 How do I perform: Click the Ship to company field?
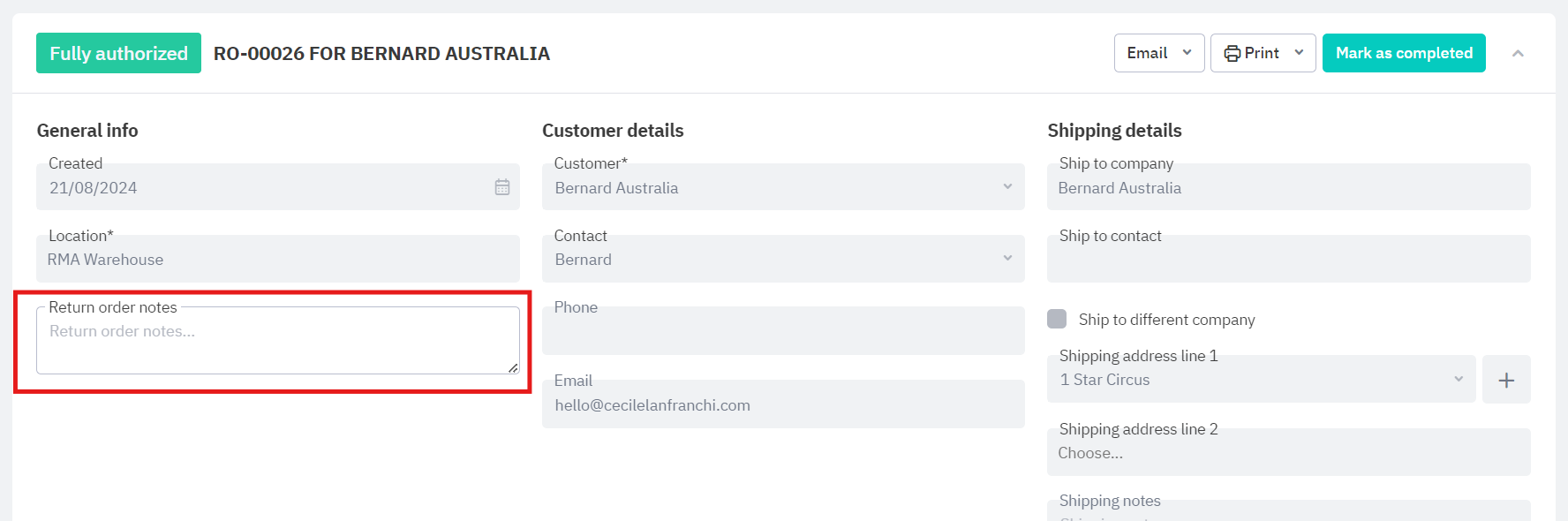tap(1287, 188)
